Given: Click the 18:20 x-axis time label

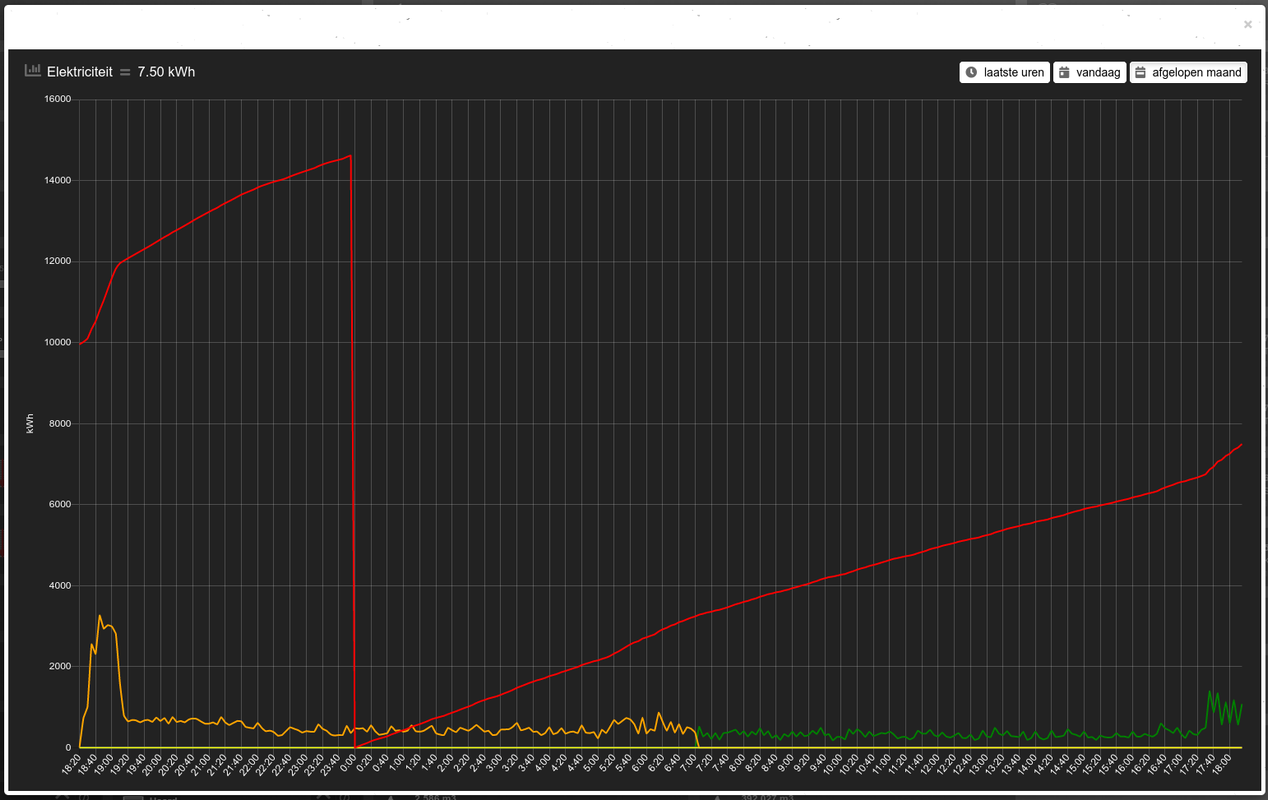Looking at the screenshot, I should (x=73, y=766).
